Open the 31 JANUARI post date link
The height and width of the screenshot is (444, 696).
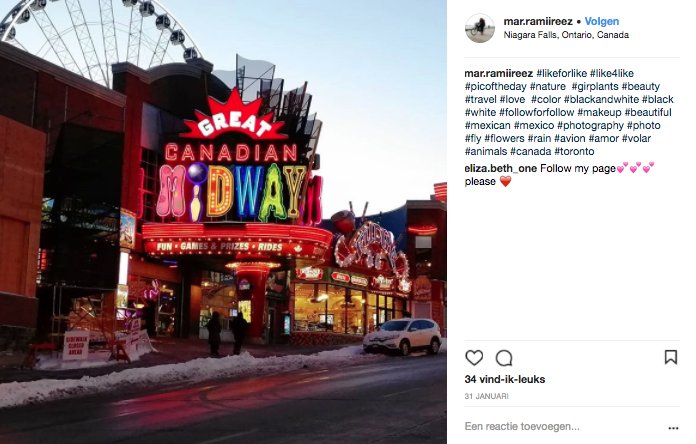point(486,396)
